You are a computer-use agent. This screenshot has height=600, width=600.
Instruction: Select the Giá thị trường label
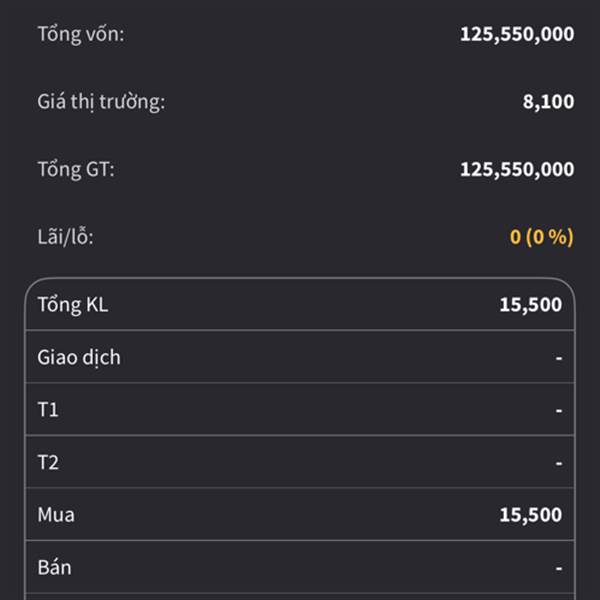pyautogui.click(x=101, y=102)
